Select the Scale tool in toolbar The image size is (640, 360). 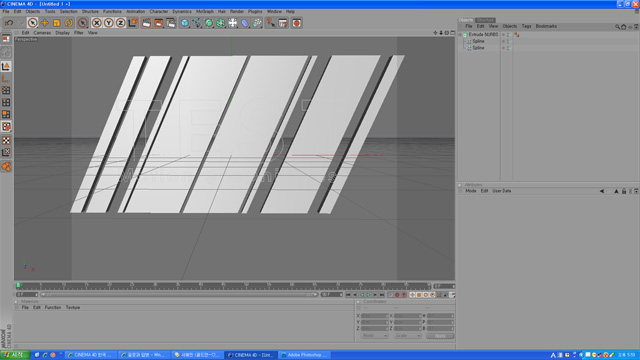coord(56,23)
